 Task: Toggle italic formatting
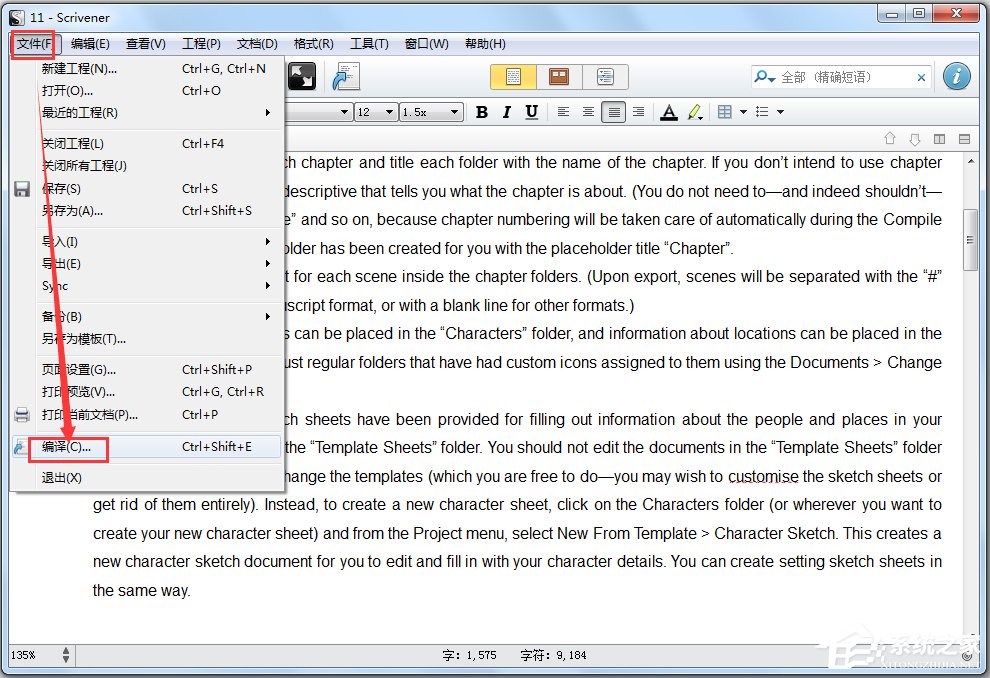click(506, 112)
